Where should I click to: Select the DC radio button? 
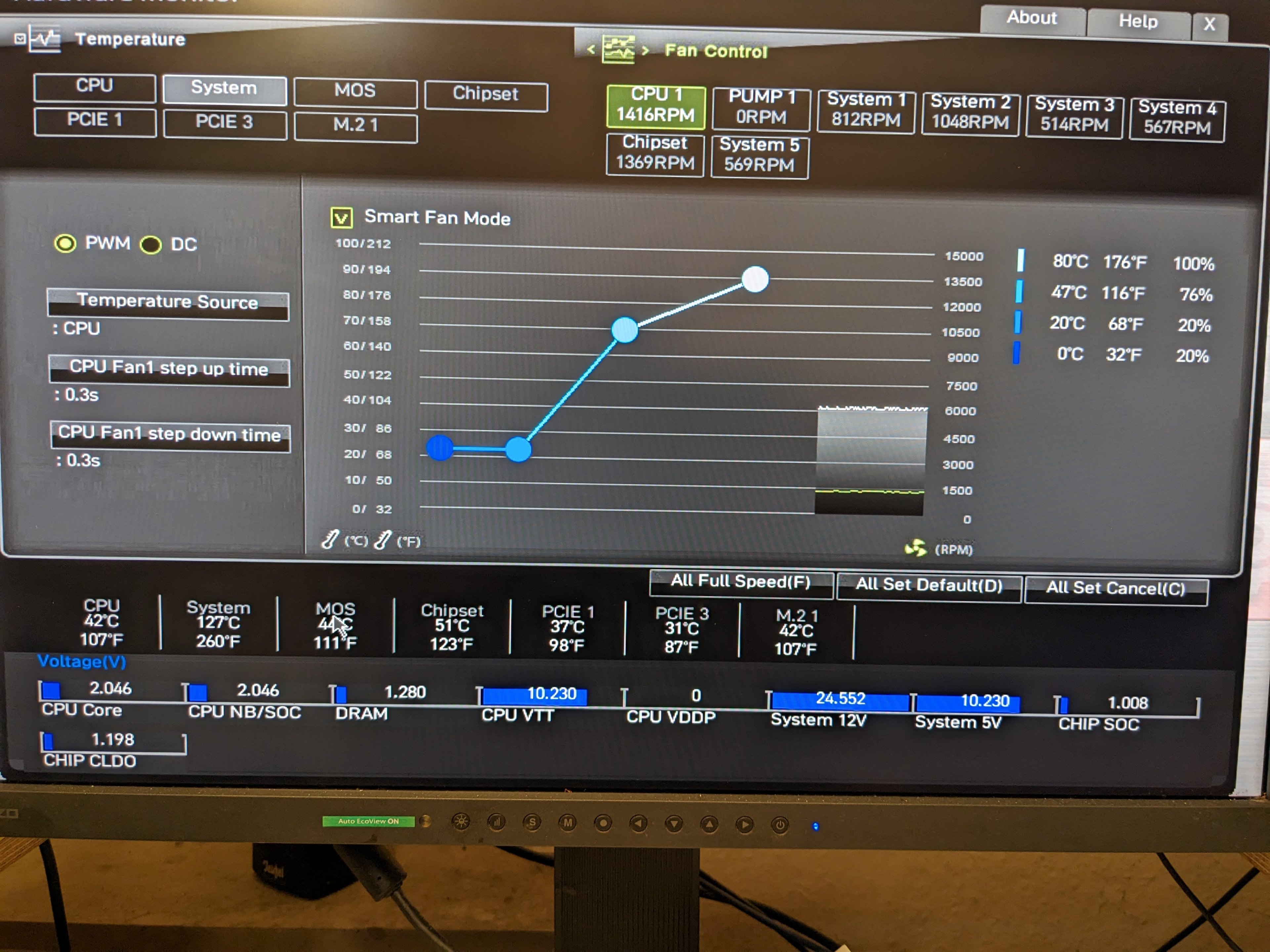click(151, 245)
